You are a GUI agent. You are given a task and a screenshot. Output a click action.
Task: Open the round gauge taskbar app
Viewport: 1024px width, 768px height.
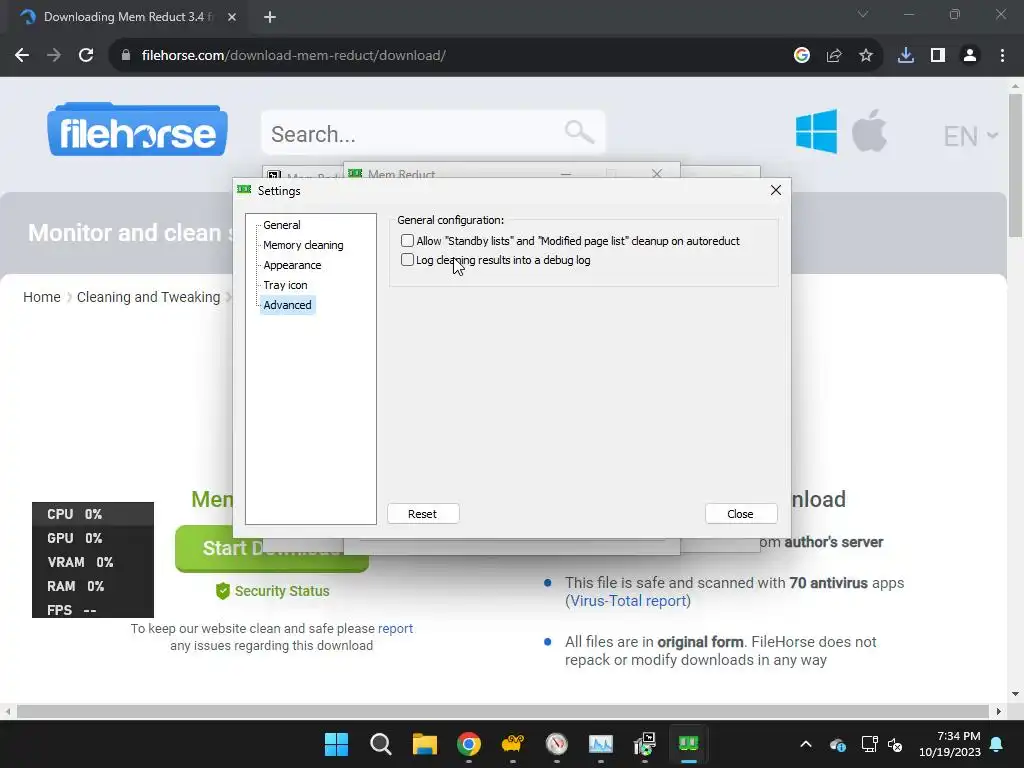coord(556,744)
